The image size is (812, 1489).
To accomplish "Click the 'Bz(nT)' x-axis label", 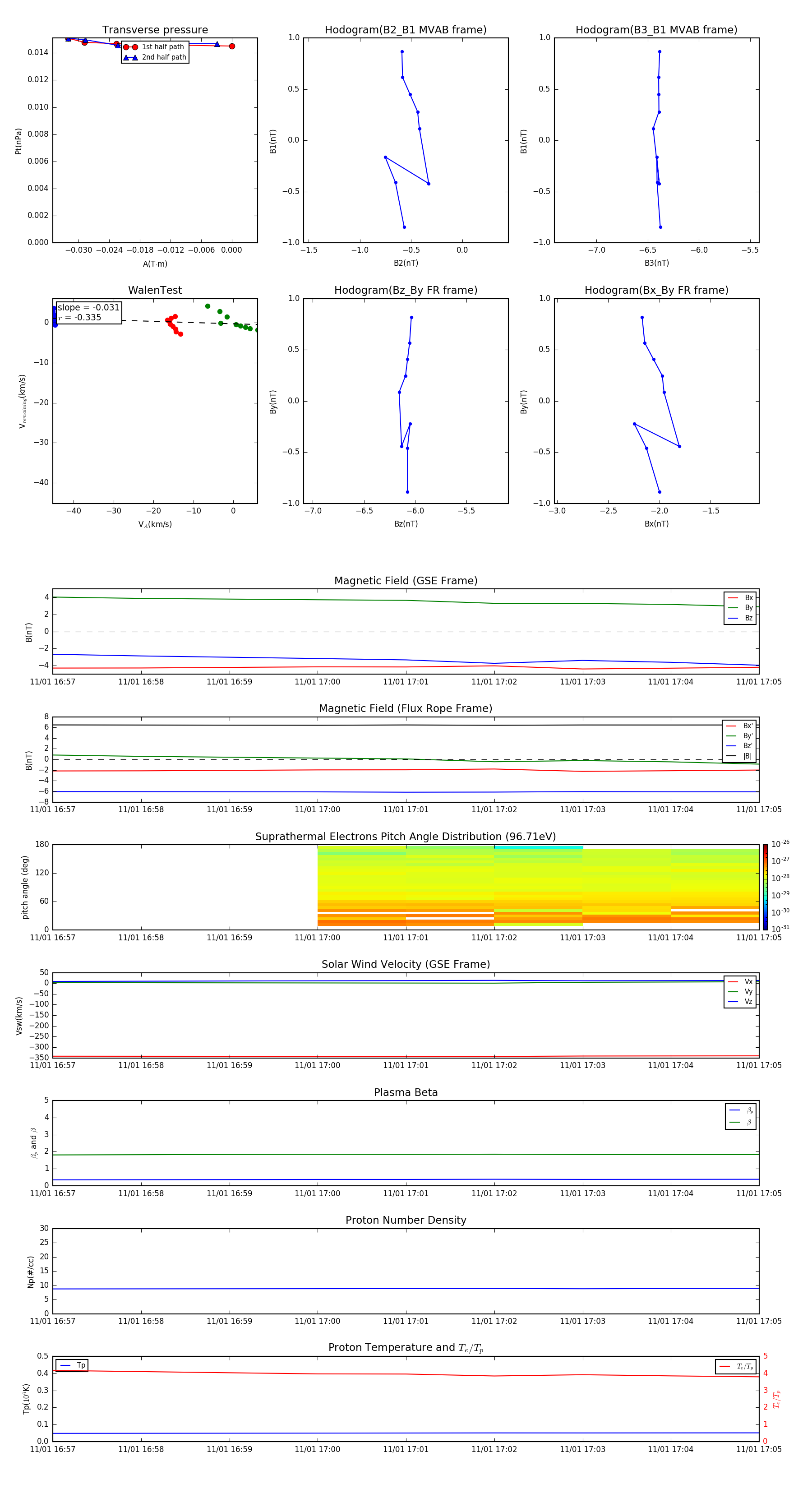I will pos(406,524).
